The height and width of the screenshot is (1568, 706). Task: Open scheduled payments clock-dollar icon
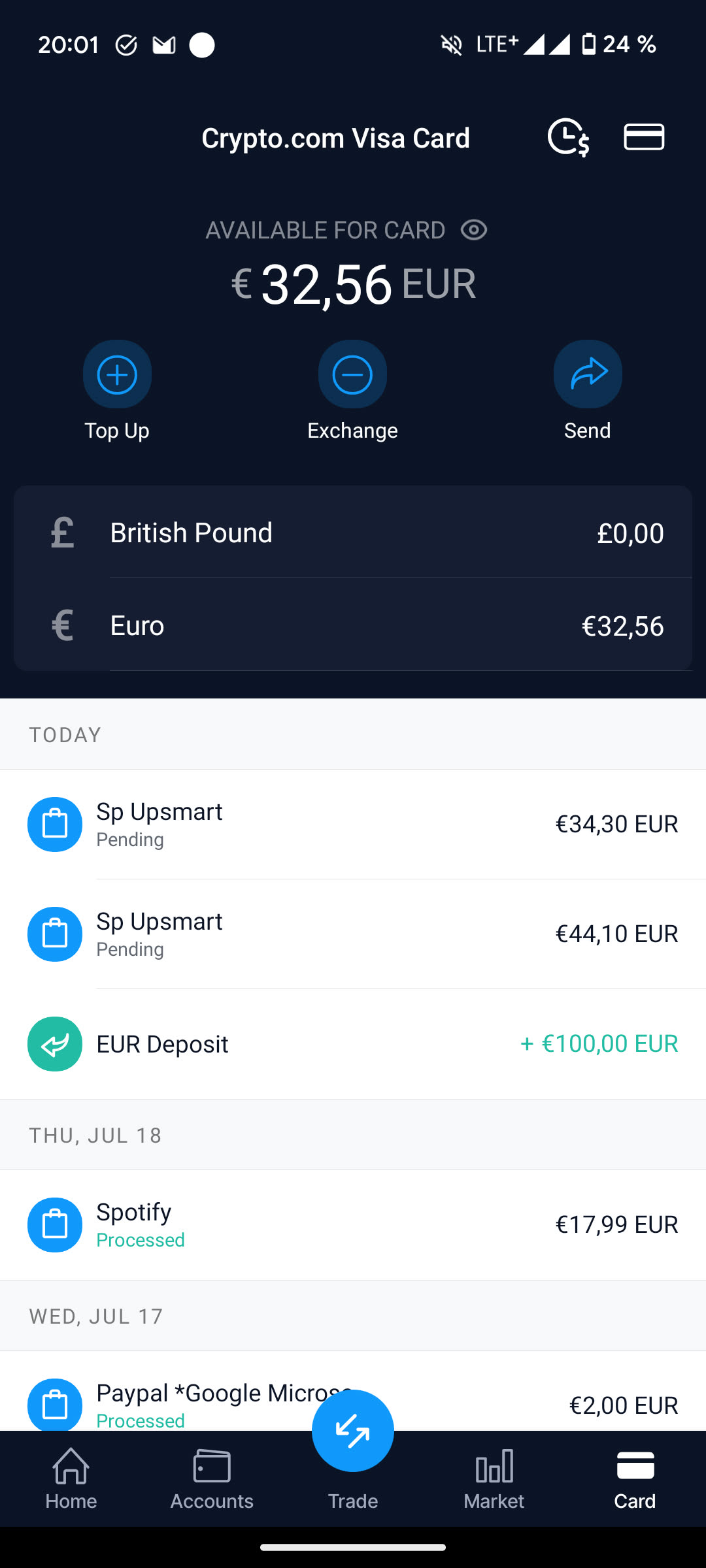[x=568, y=137]
